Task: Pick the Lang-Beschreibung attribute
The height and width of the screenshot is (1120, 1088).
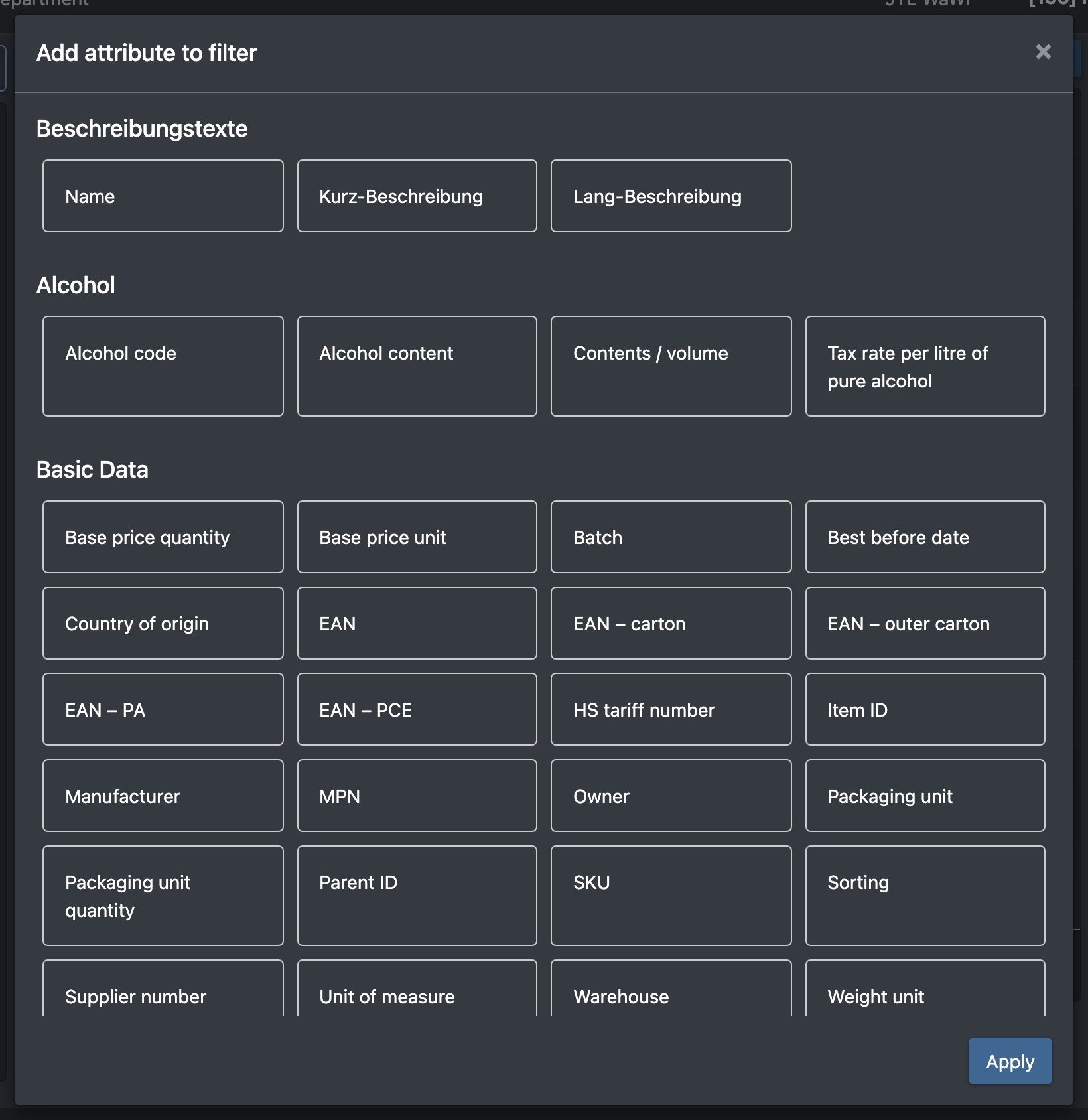Action: pyautogui.click(x=671, y=196)
